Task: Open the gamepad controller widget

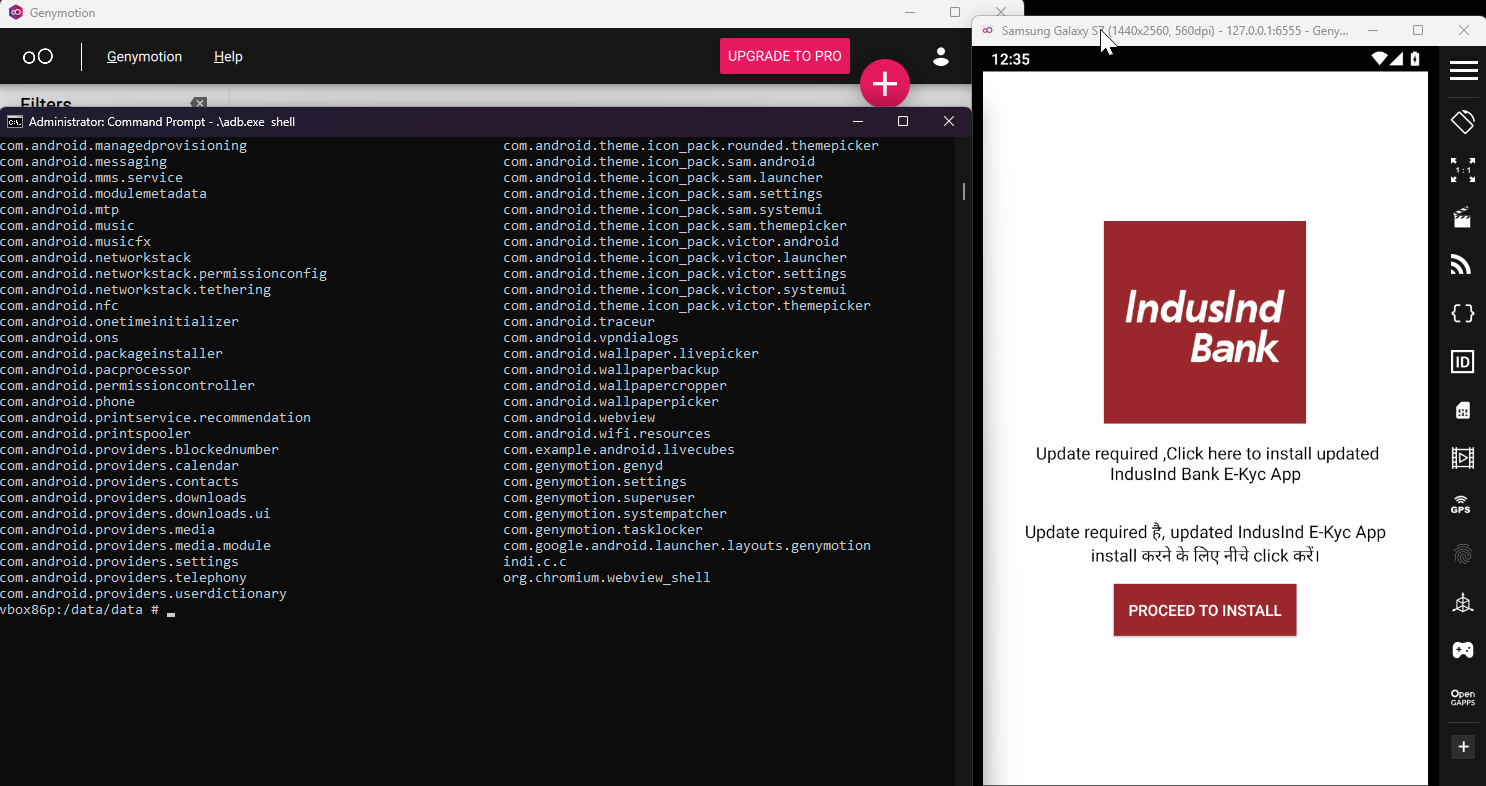Action: [x=1463, y=650]
